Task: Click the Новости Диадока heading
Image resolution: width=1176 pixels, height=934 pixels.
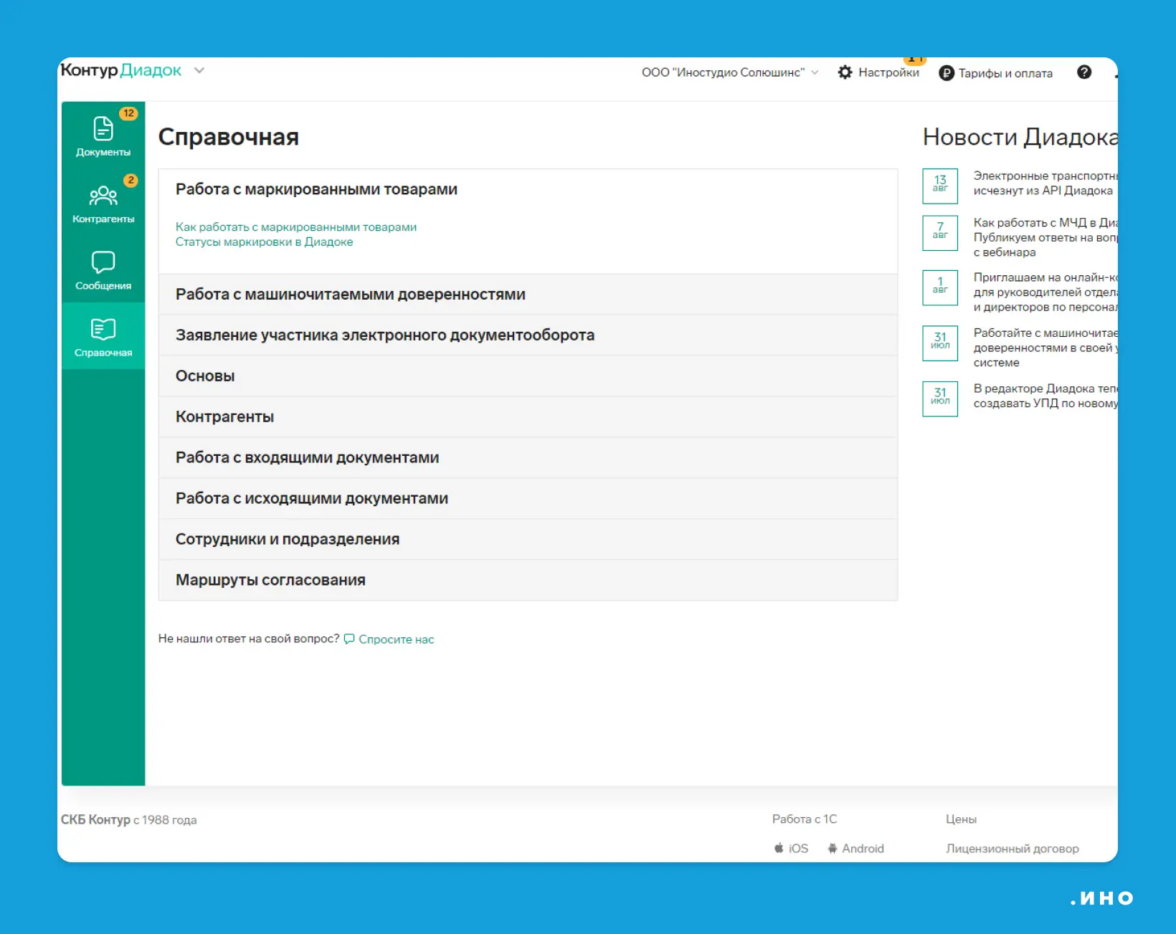Action: (1019, 137)
